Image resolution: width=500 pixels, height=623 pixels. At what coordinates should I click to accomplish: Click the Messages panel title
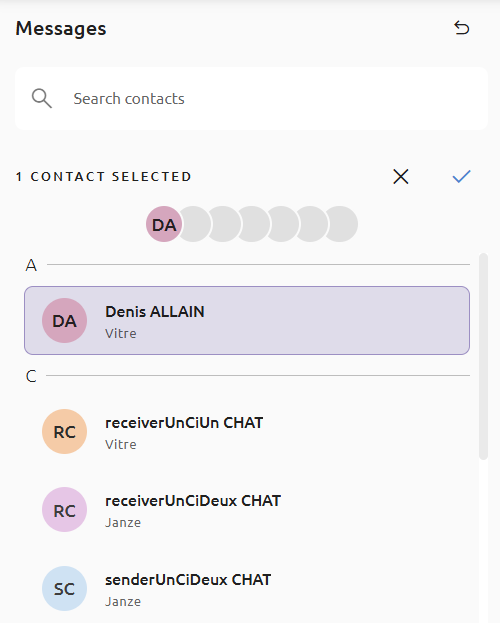(61, 29)
